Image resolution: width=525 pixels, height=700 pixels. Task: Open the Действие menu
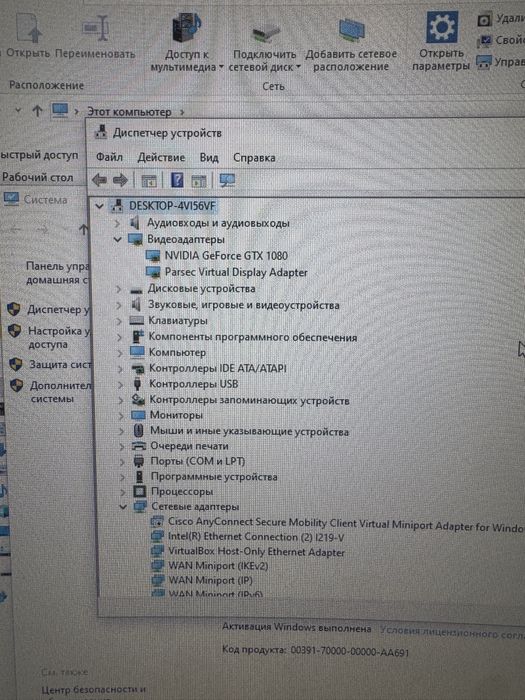[x=161, y=157]
